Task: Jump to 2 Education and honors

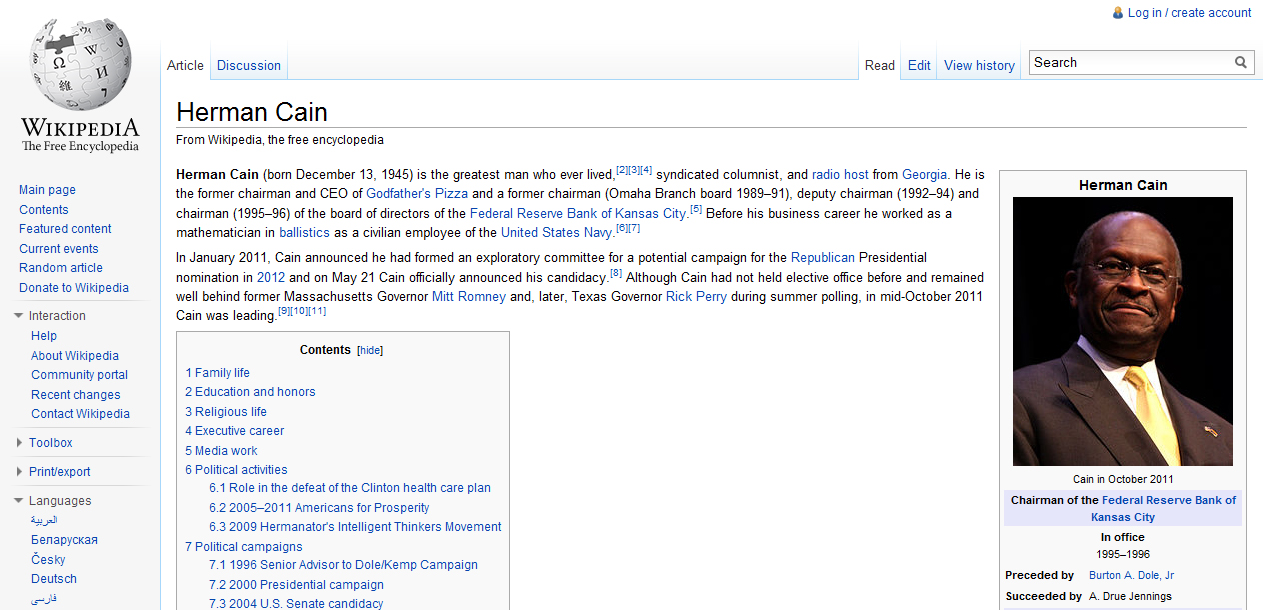Action: (x=250, y=392)
